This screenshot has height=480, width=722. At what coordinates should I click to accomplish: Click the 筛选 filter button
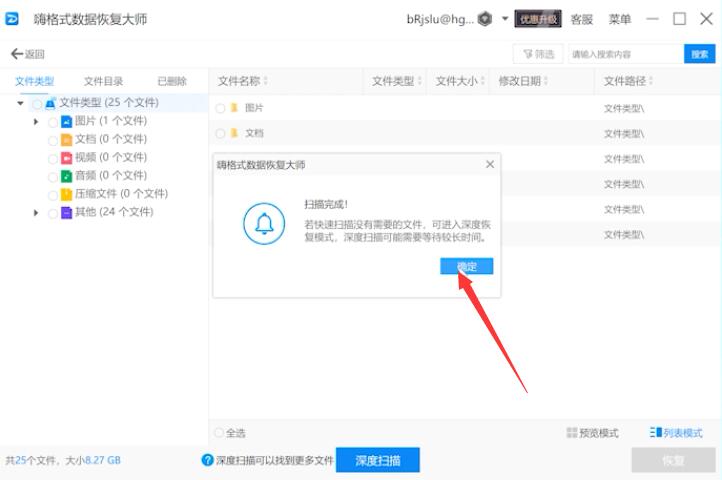pos(538,54)
